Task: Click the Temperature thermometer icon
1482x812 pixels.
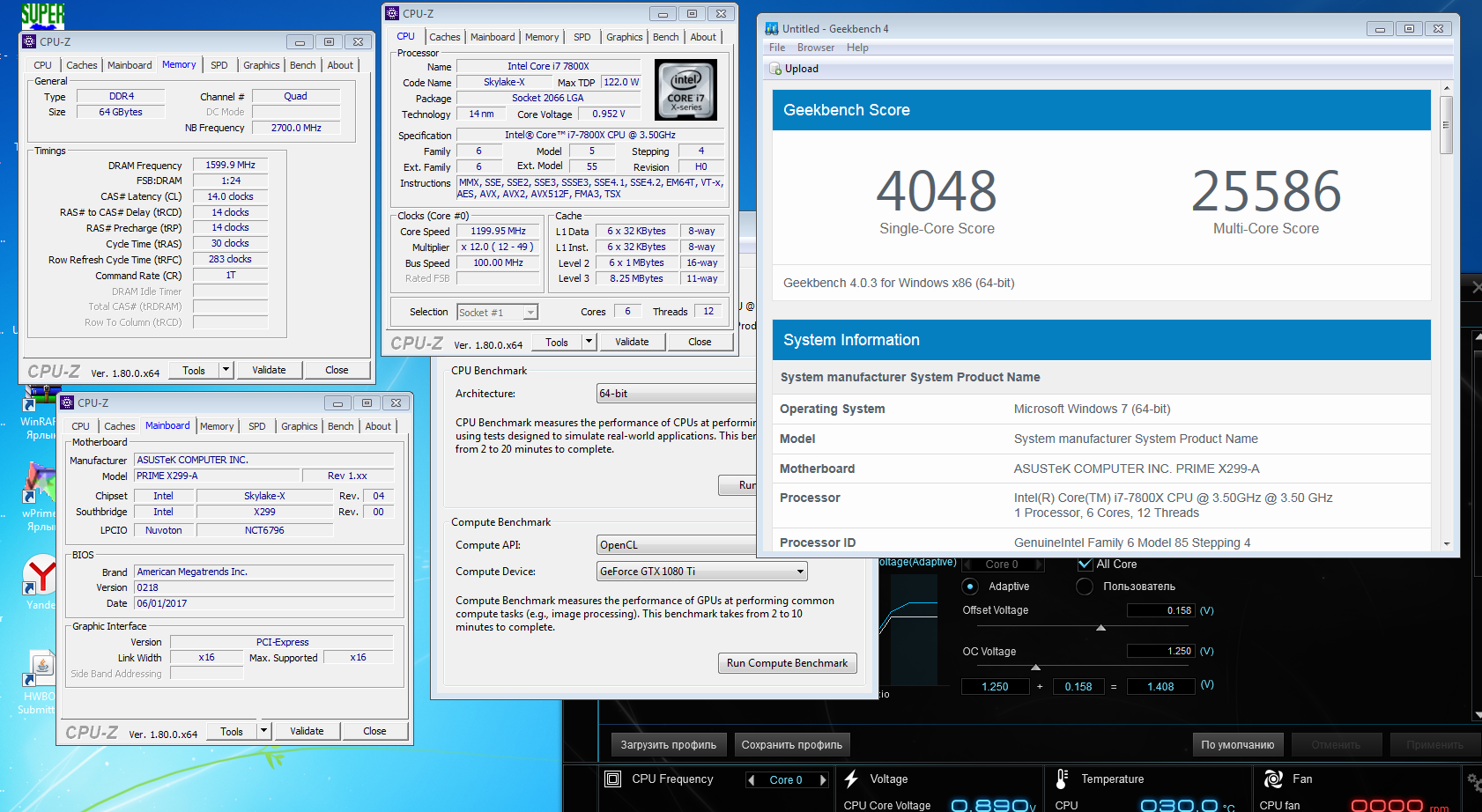Action: pos(1062,779)
